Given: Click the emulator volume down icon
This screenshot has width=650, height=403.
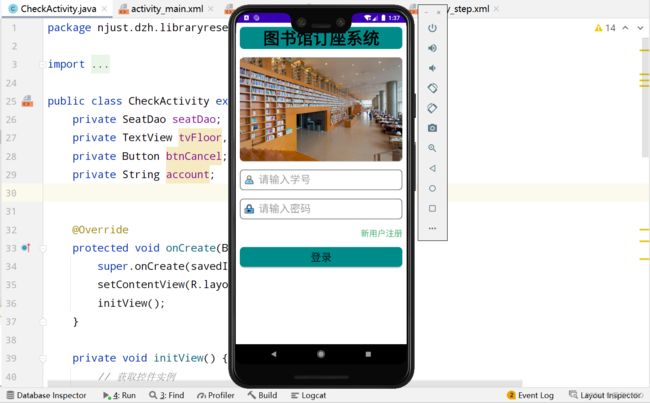Looking at the screenshot, I should pos(432,68).
